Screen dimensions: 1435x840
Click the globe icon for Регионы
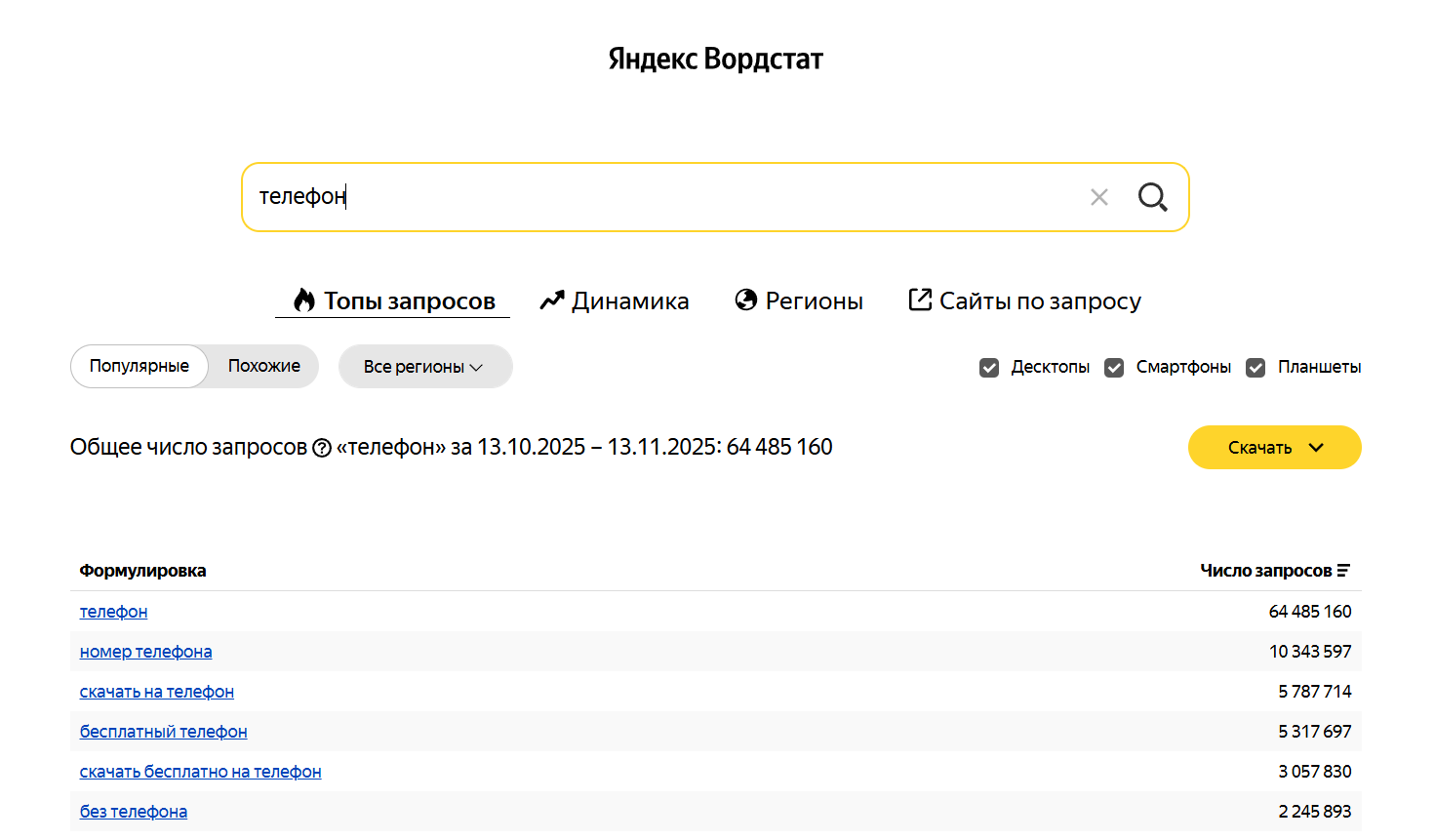pos(746,300)
